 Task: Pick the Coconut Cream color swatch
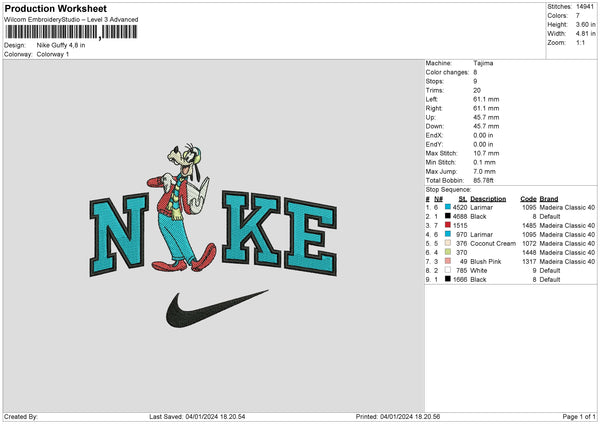(448, 243)
